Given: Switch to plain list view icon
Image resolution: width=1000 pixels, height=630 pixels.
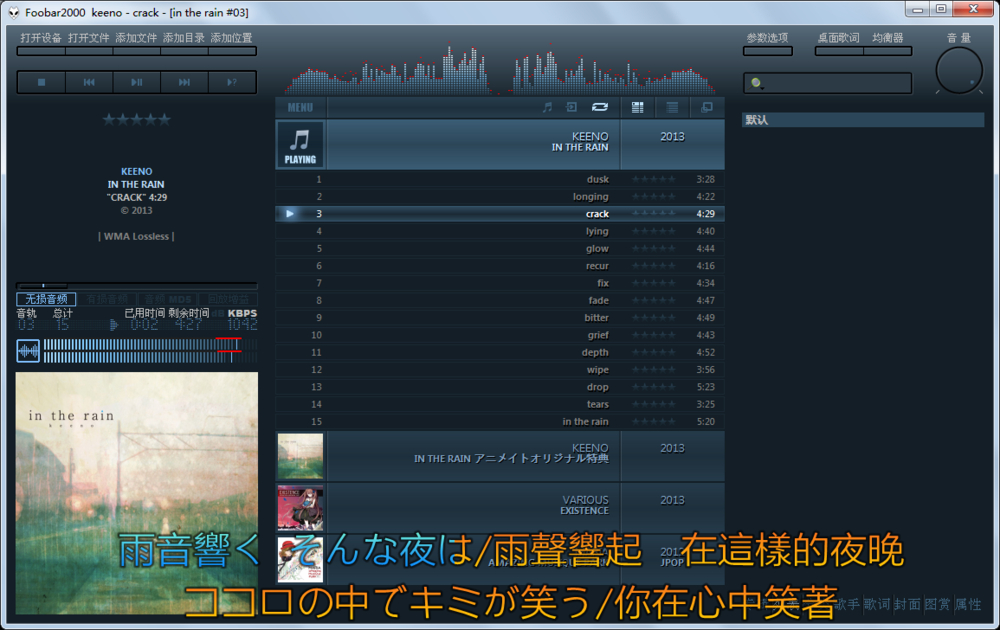Looking at the screenshot, I should [x=672, y=107].
